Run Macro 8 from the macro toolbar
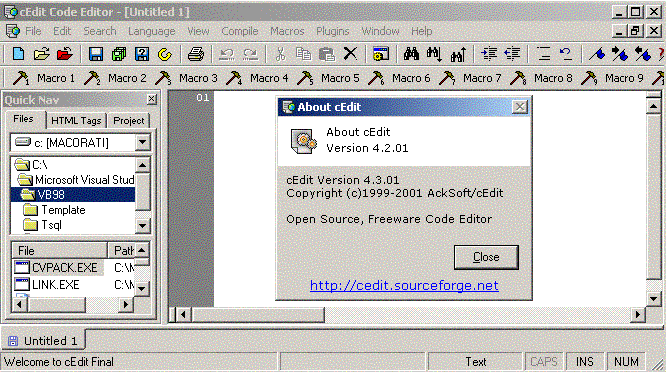Viewport: 666px width, 372px height. pos(541,78)
